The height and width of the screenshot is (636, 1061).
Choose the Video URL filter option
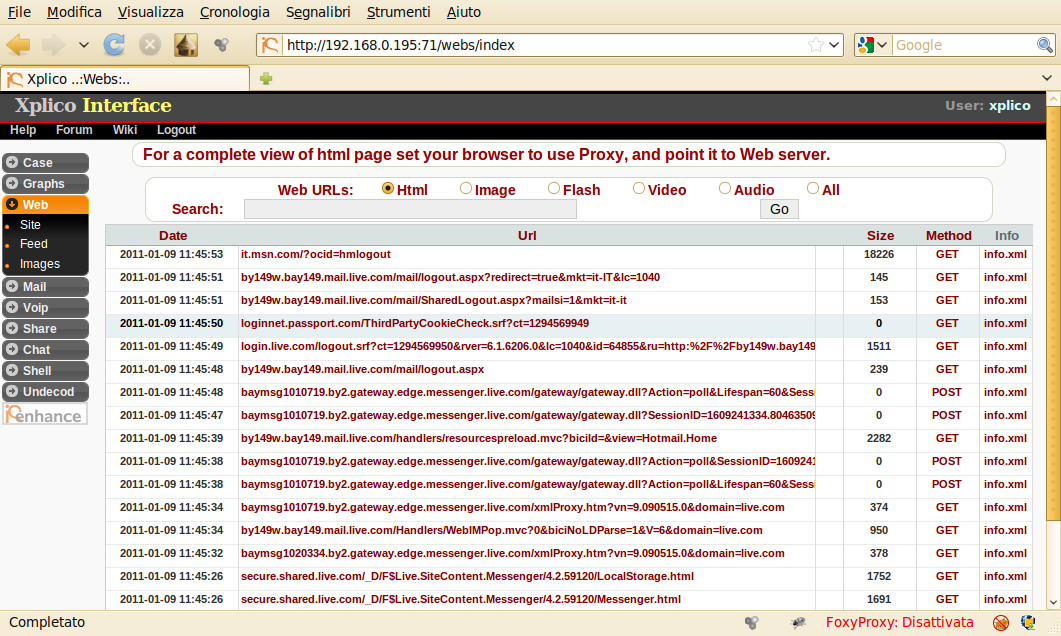(x=639, y=189)
